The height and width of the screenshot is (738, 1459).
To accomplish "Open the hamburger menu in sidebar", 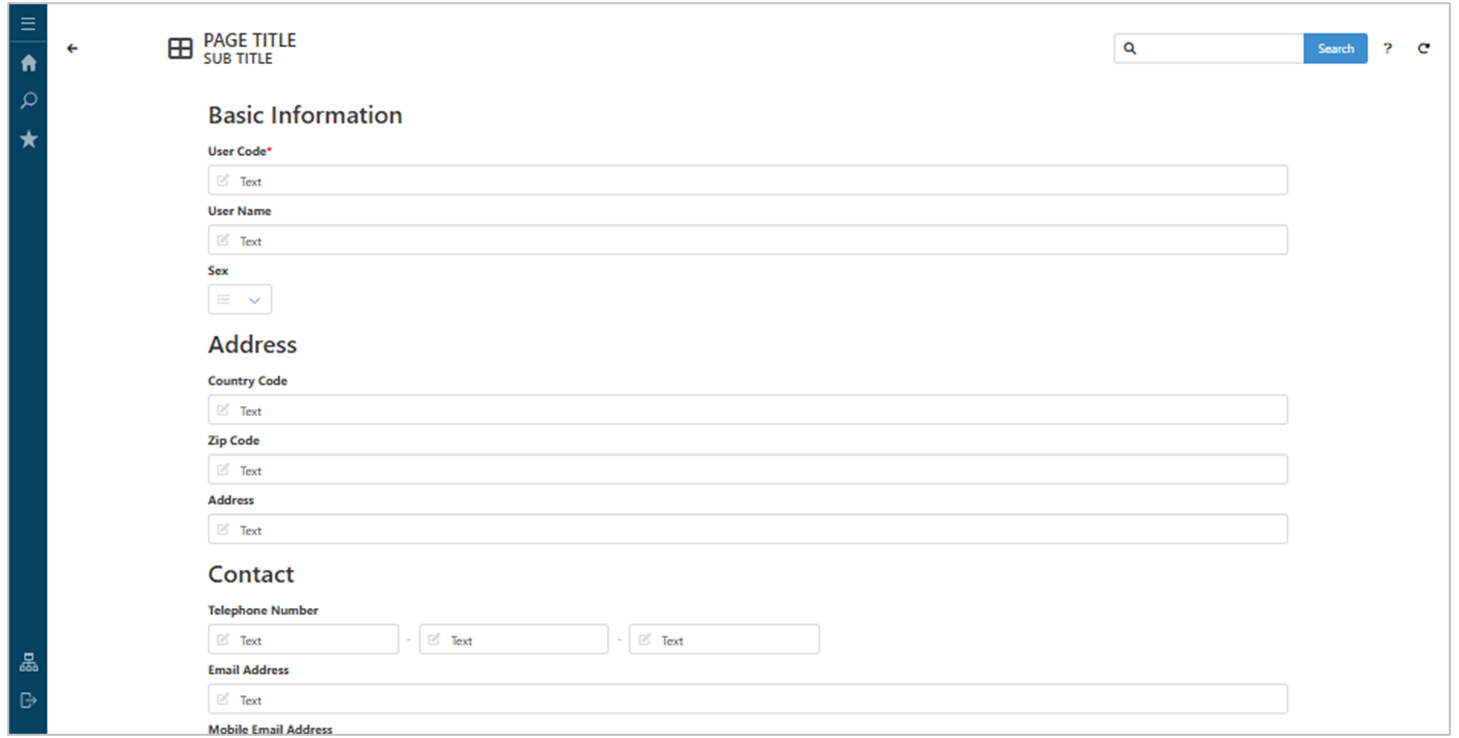I will [x=28, y=24].
